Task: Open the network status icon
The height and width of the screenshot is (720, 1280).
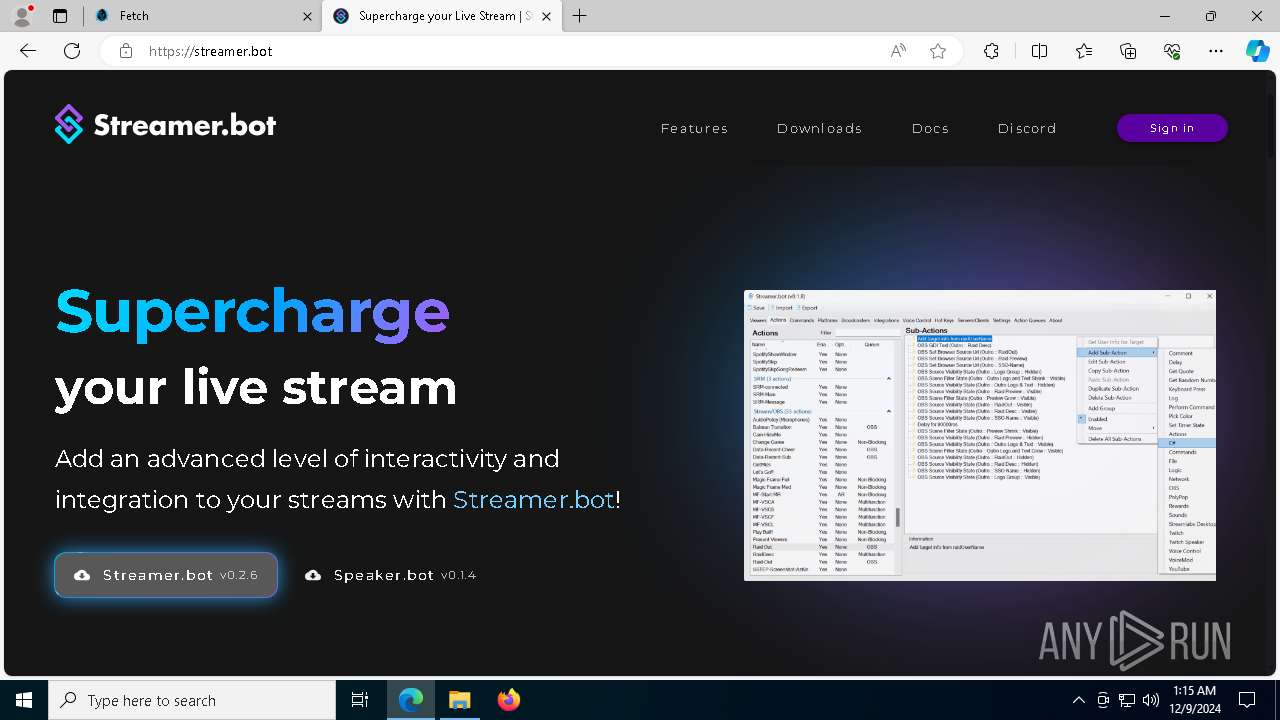Action: pyautogui.click(x=1127, y=700)
